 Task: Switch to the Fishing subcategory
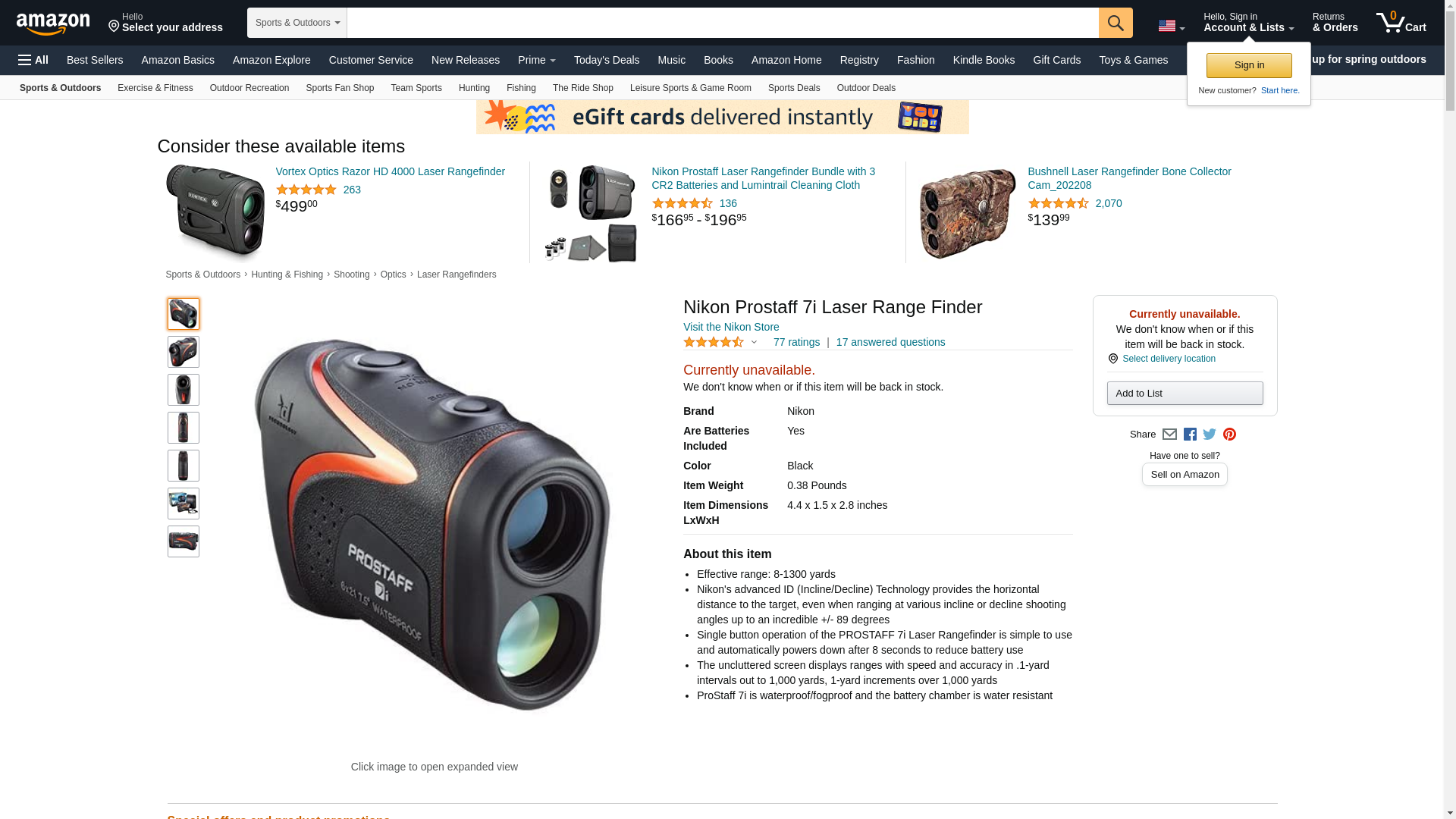click(x=521, y=88)
